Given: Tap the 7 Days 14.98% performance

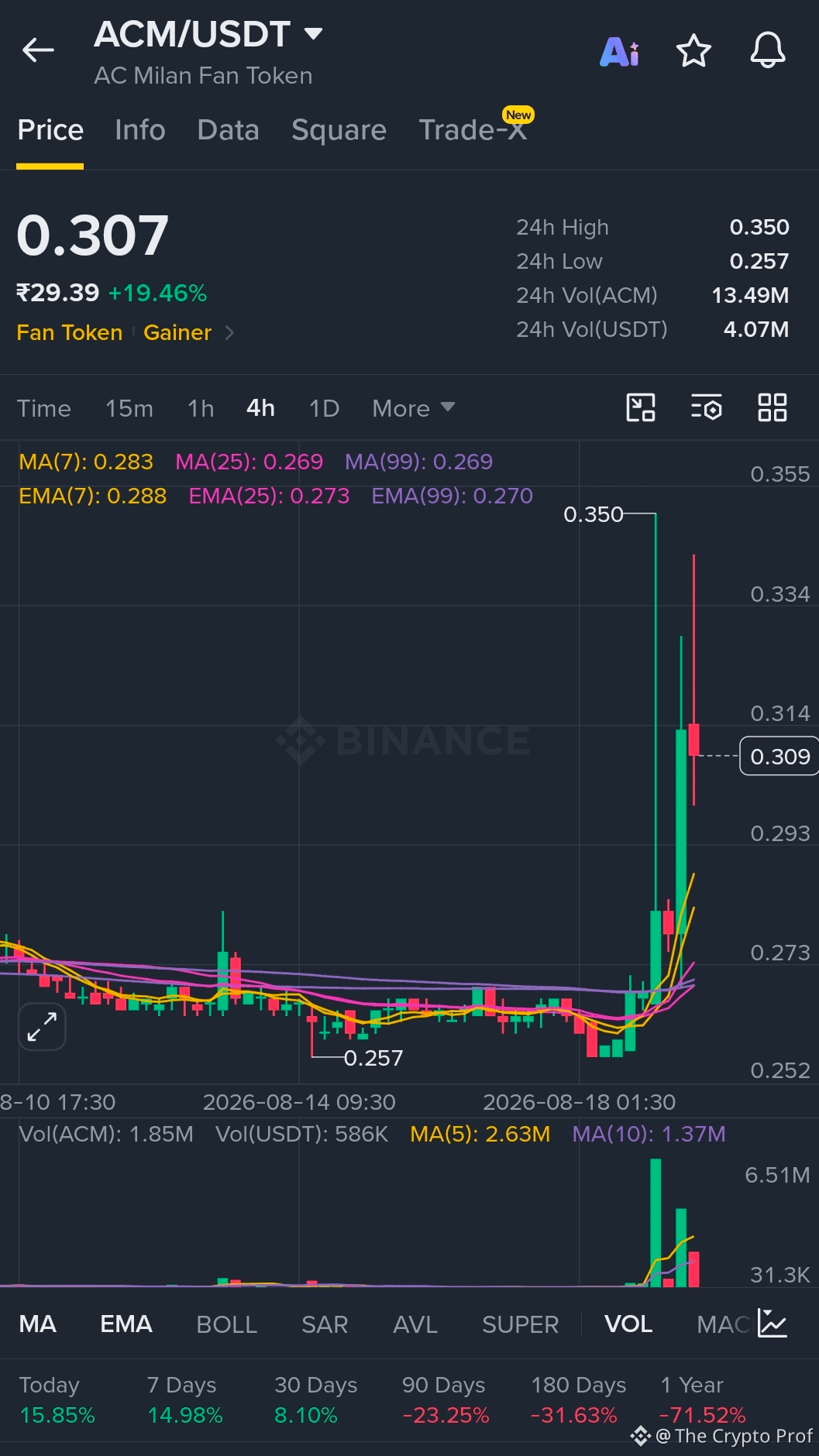Looking at the screenshot, I should [x=185, y=1400].
